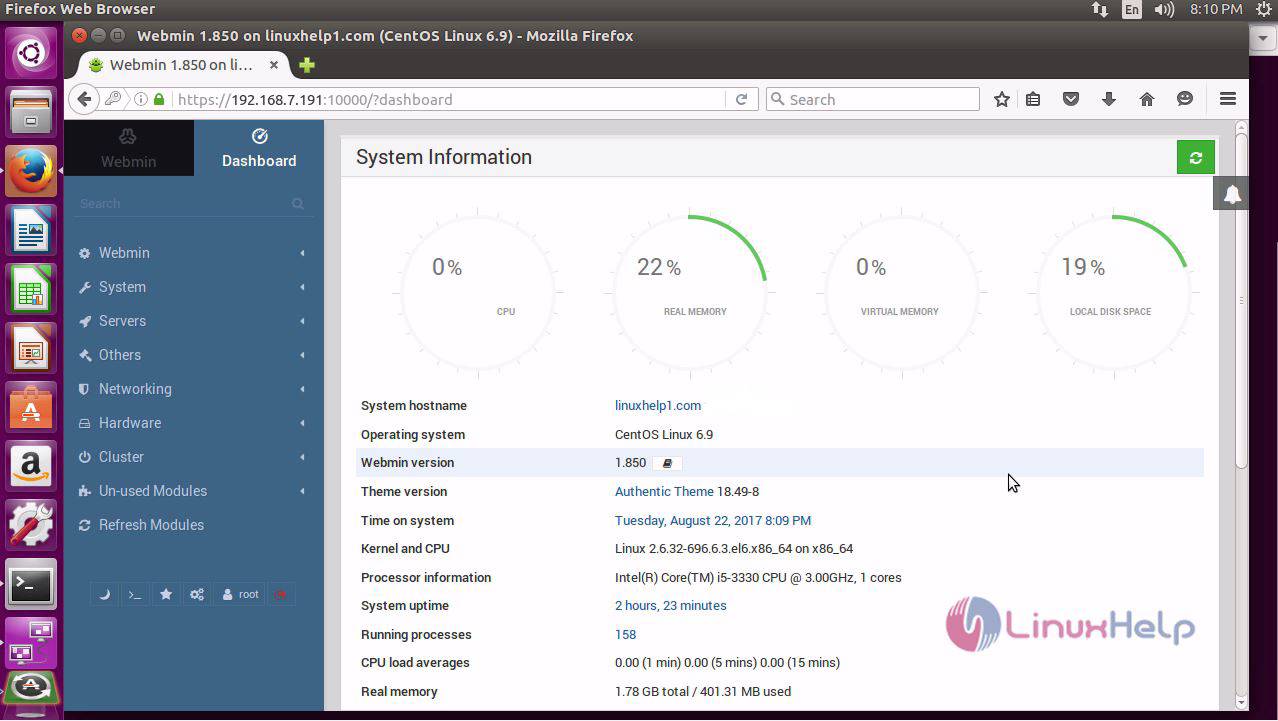Open Ubuntu Software Center from the dock

(x=31, y=409)
